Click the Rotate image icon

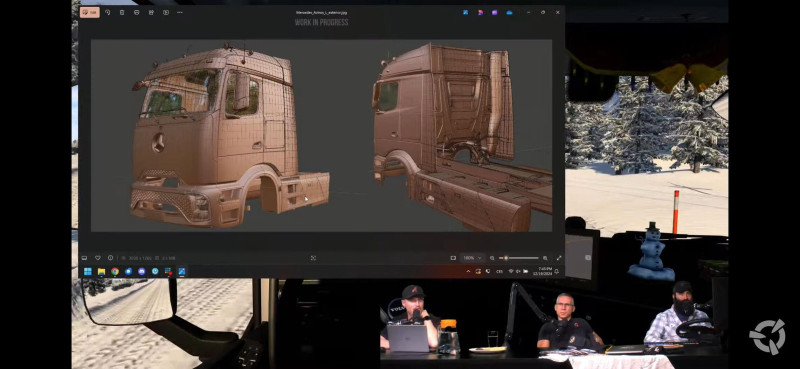point(108,12)
